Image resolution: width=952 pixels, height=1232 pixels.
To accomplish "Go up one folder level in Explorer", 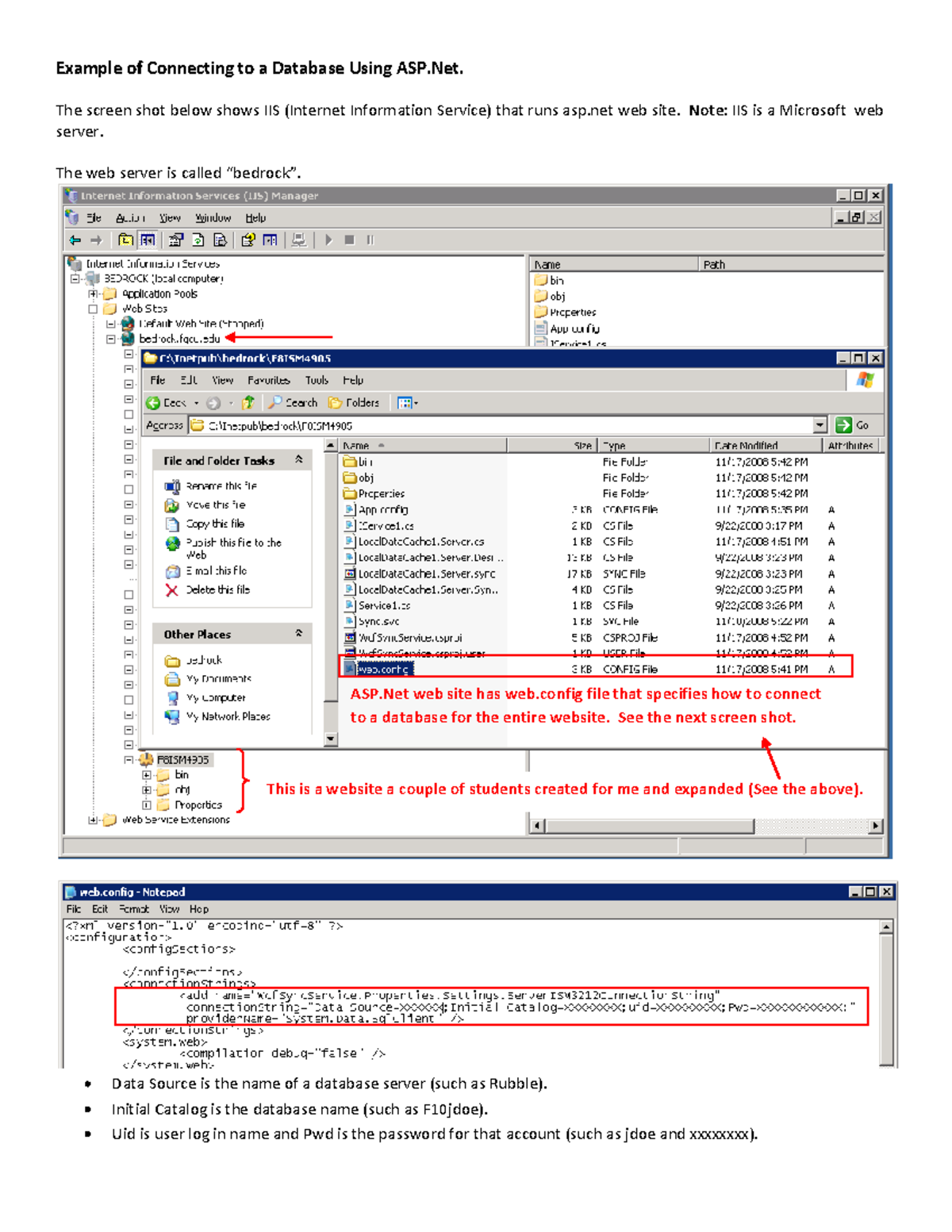I will coord(248,402).
